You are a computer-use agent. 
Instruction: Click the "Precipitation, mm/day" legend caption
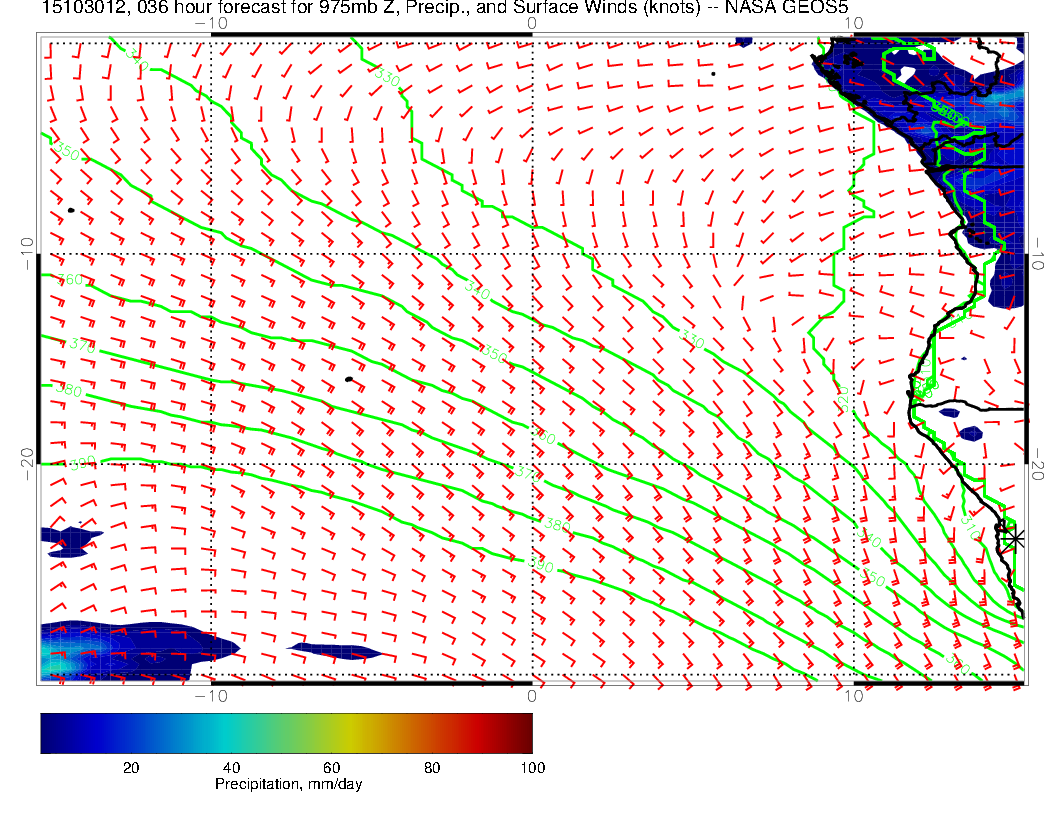(x=288, y=785)
